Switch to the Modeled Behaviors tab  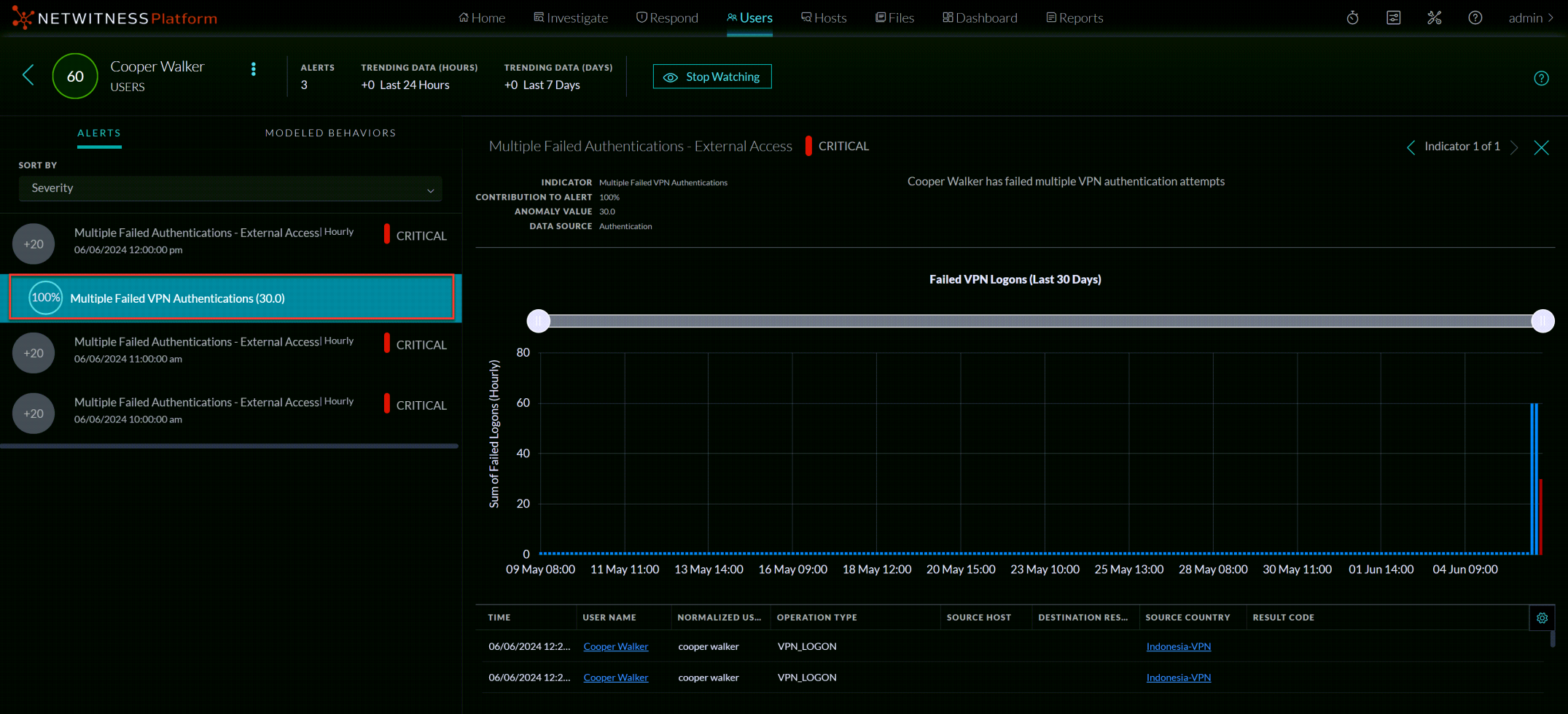(x=330, y=133)
